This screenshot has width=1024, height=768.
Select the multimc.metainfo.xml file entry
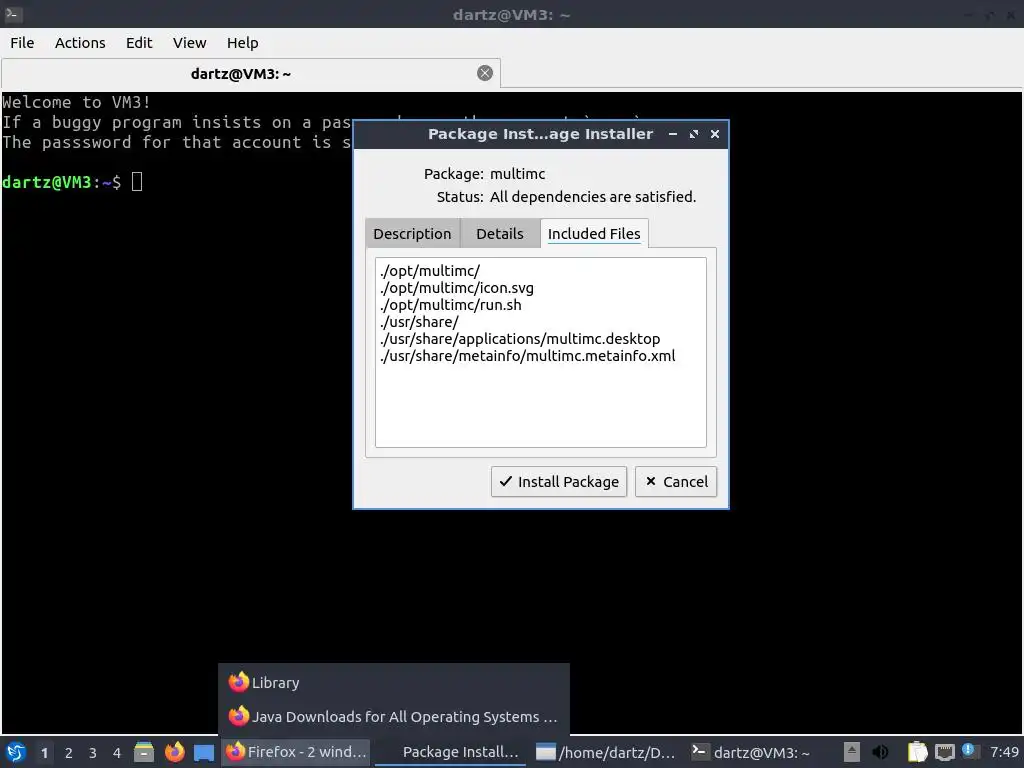point(528,356)
